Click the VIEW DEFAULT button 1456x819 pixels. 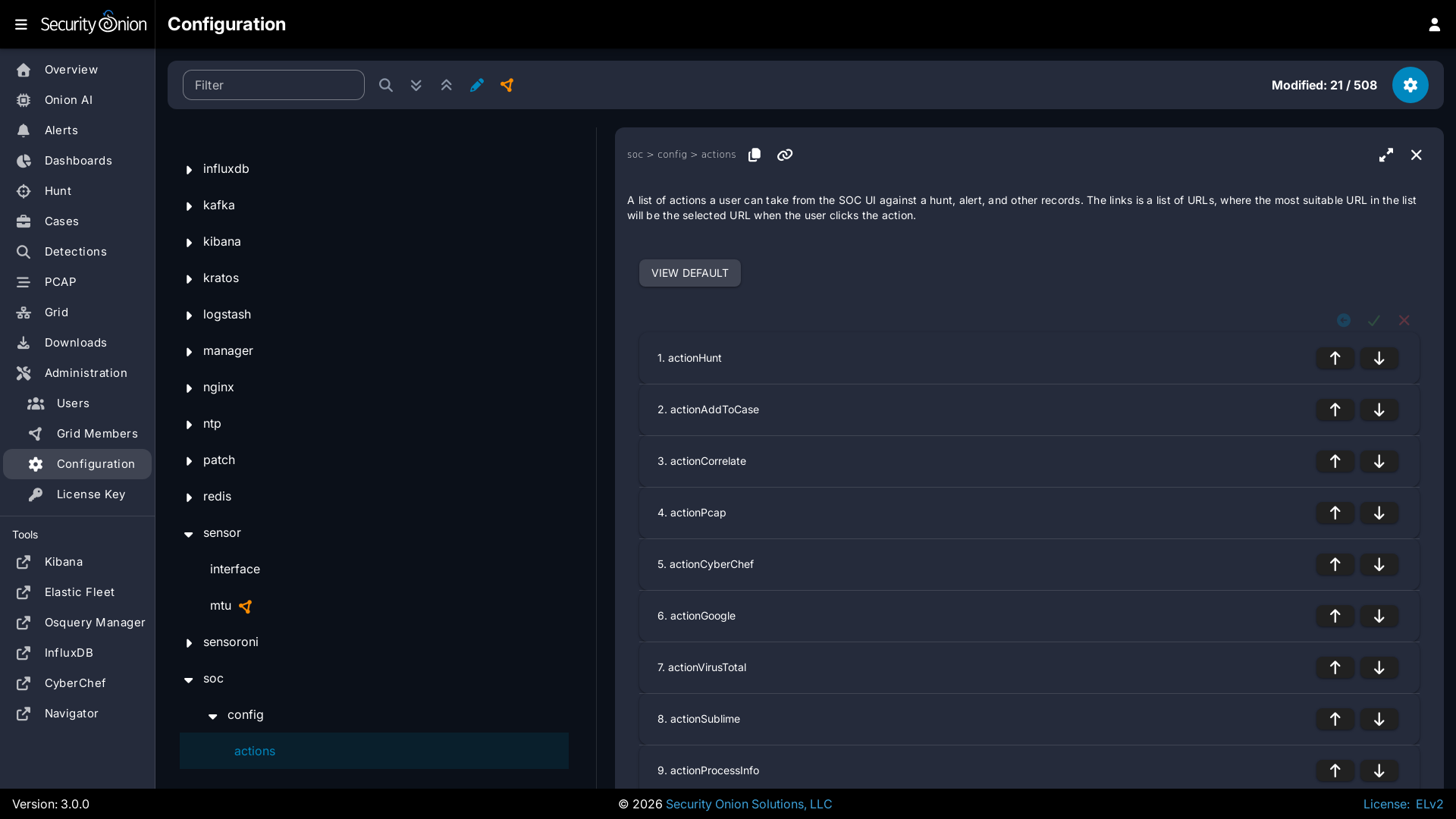pos(689,273)
